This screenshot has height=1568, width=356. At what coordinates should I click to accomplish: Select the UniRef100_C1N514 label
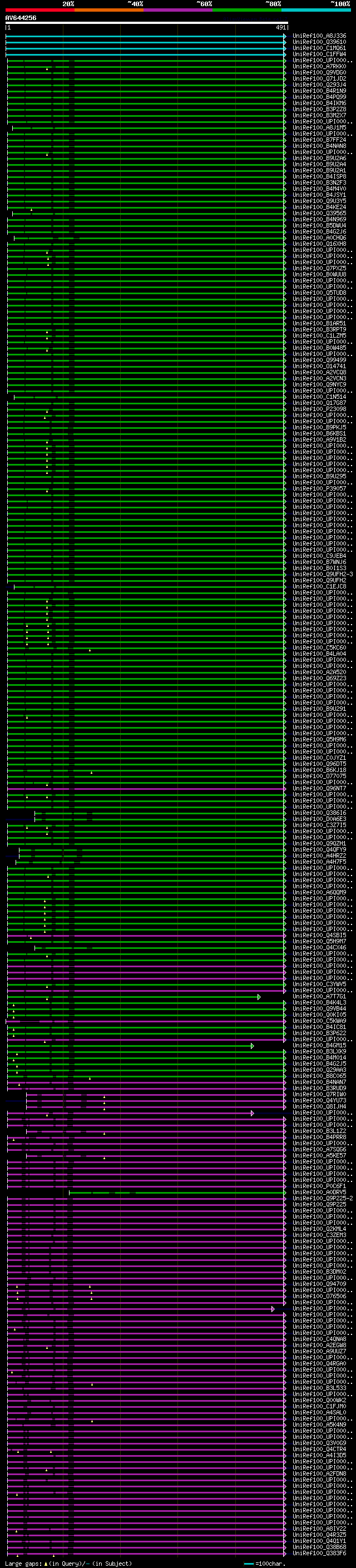319,397
